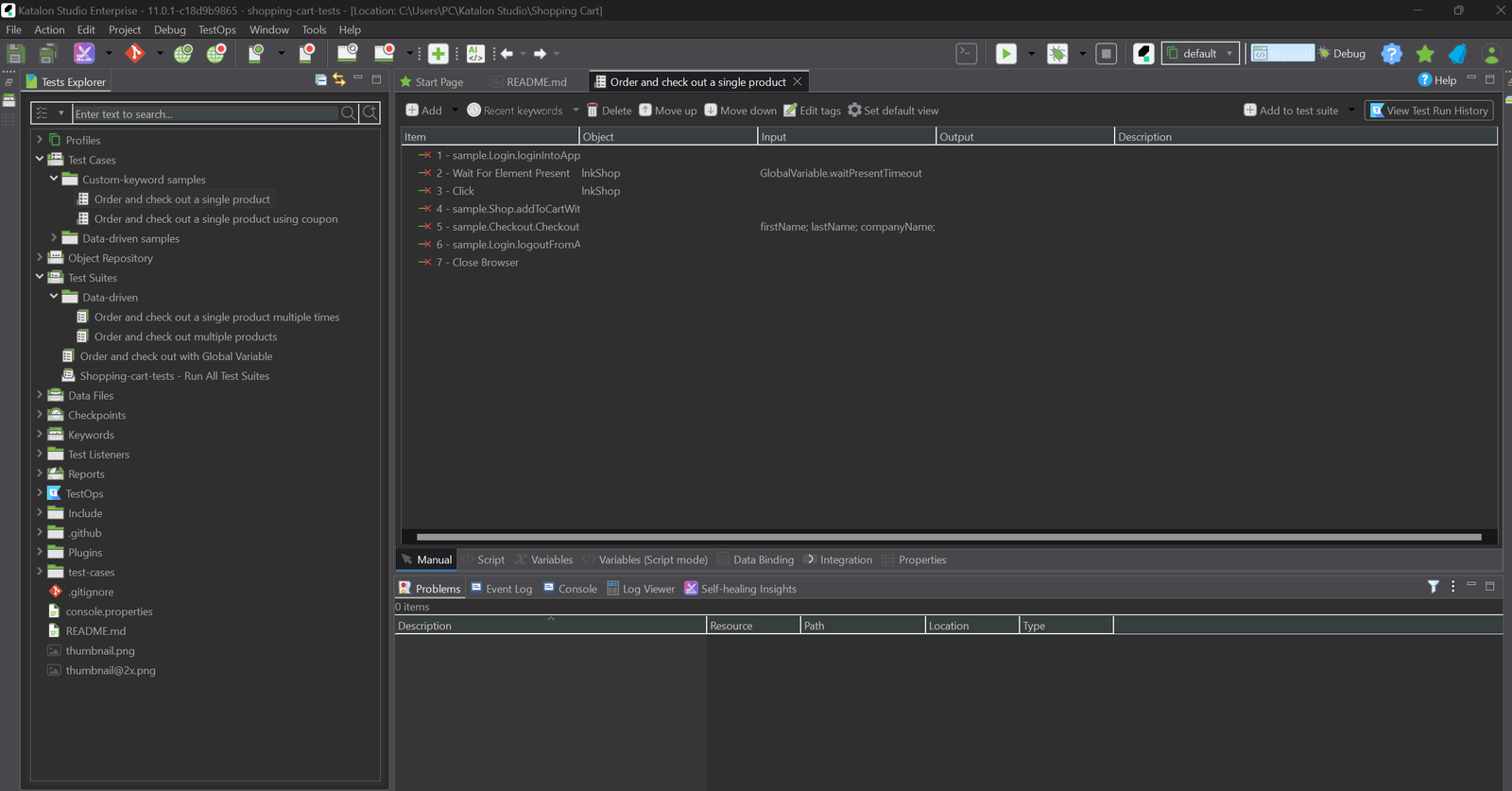Open the Self-healing purple toolbar icon
This screenshot has width=1512, height=791.
click(x=84, y=54)
